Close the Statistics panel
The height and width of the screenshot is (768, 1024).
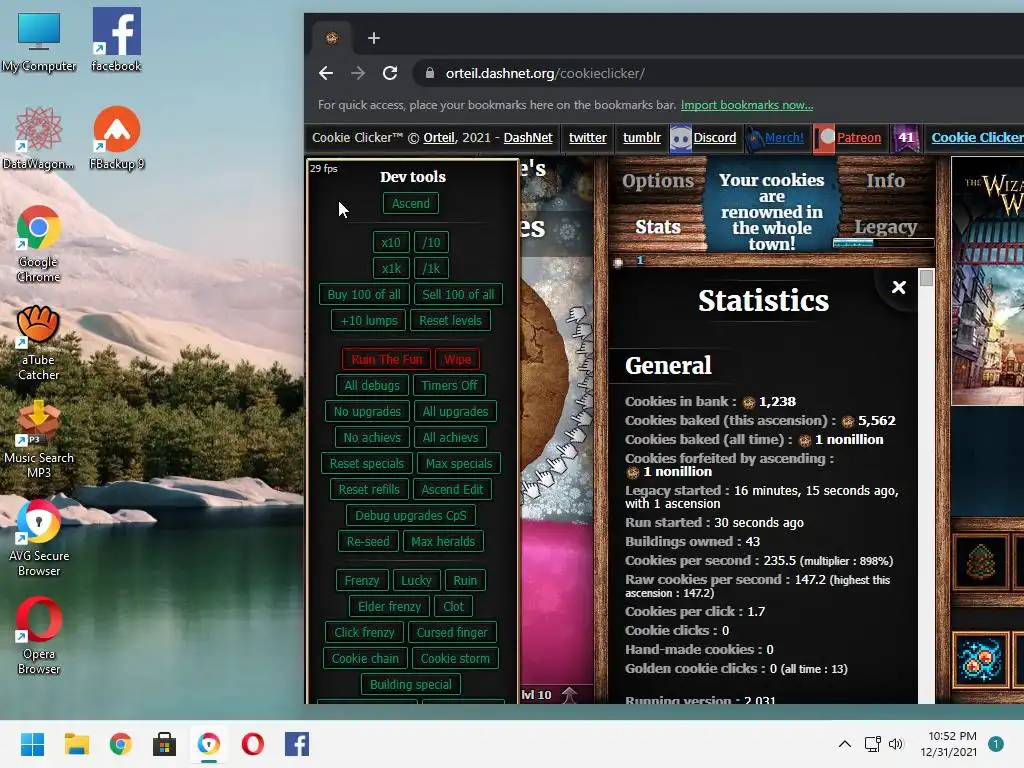click(899, 287)
